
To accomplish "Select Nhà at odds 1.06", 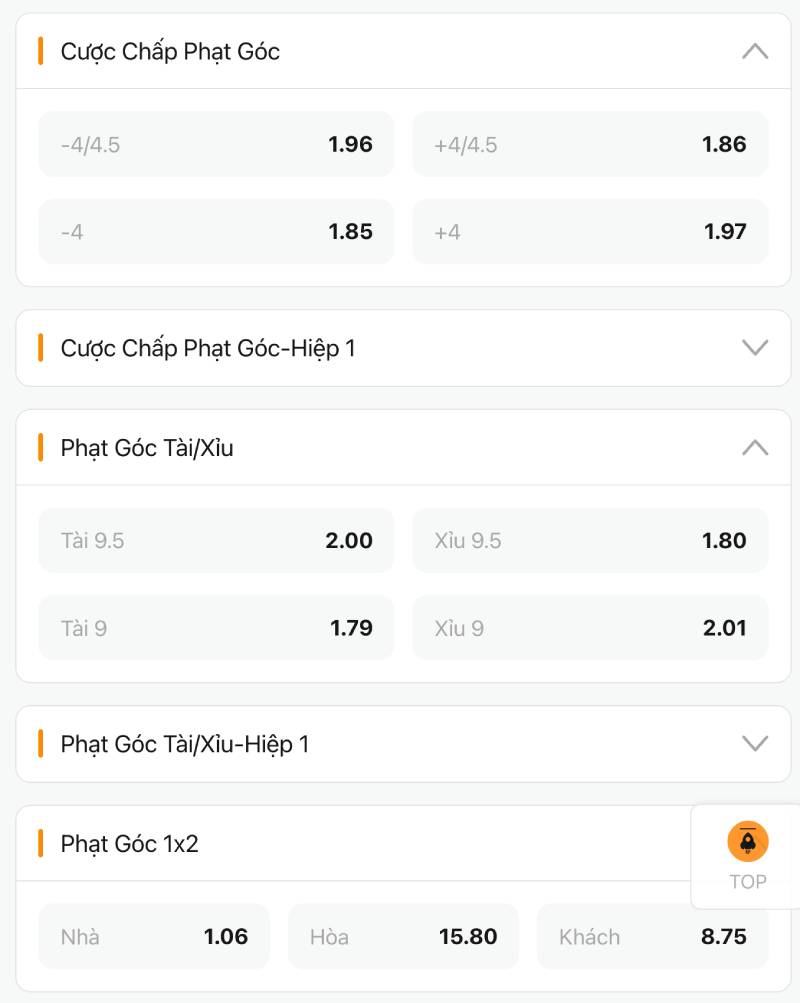I will pyautogui.click(x=154, y=937).
